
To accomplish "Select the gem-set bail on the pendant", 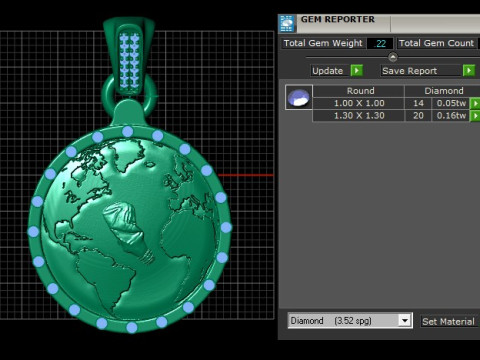I will [x=129, y=57].
